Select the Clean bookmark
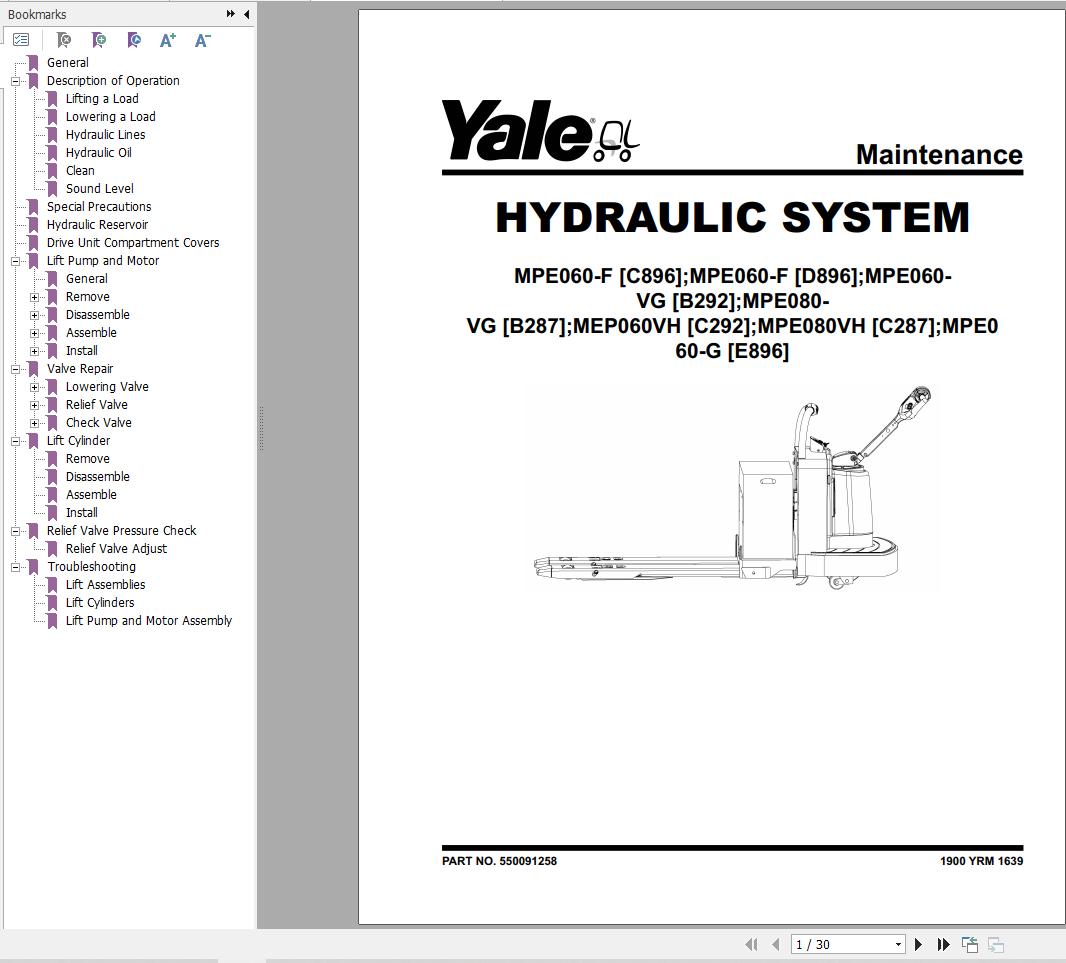Image resolution: width=1066 pixels, height=963 pixels. pos(80,171)
